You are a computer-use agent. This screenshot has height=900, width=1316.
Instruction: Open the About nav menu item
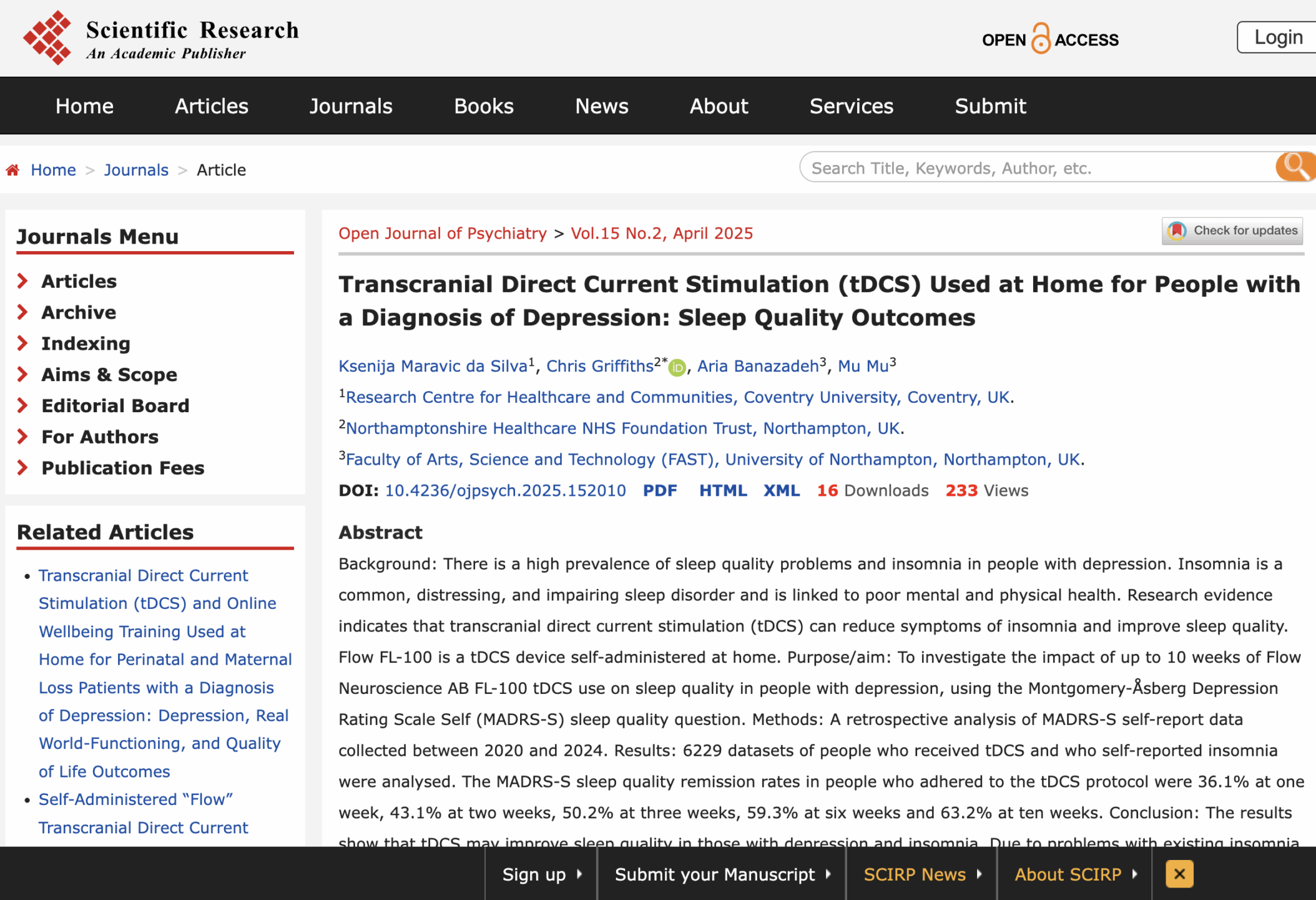pos(719,106)
